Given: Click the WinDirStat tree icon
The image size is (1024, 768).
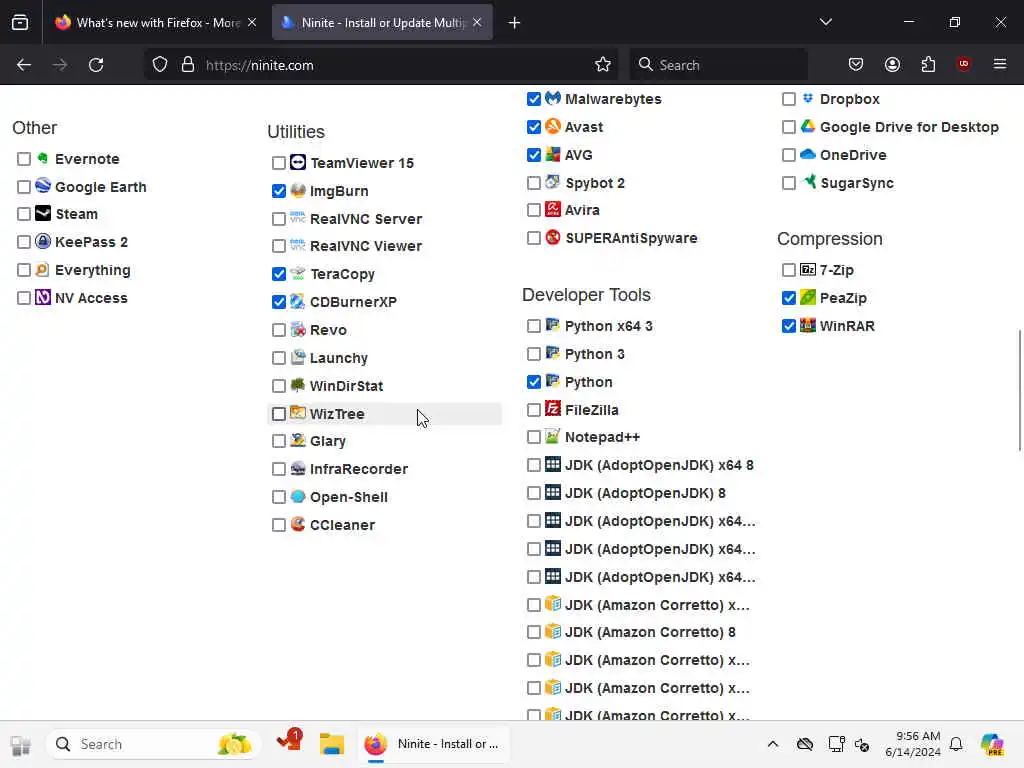Looking at the screenshot, I should pyautogui.click(x=298, y=385).
